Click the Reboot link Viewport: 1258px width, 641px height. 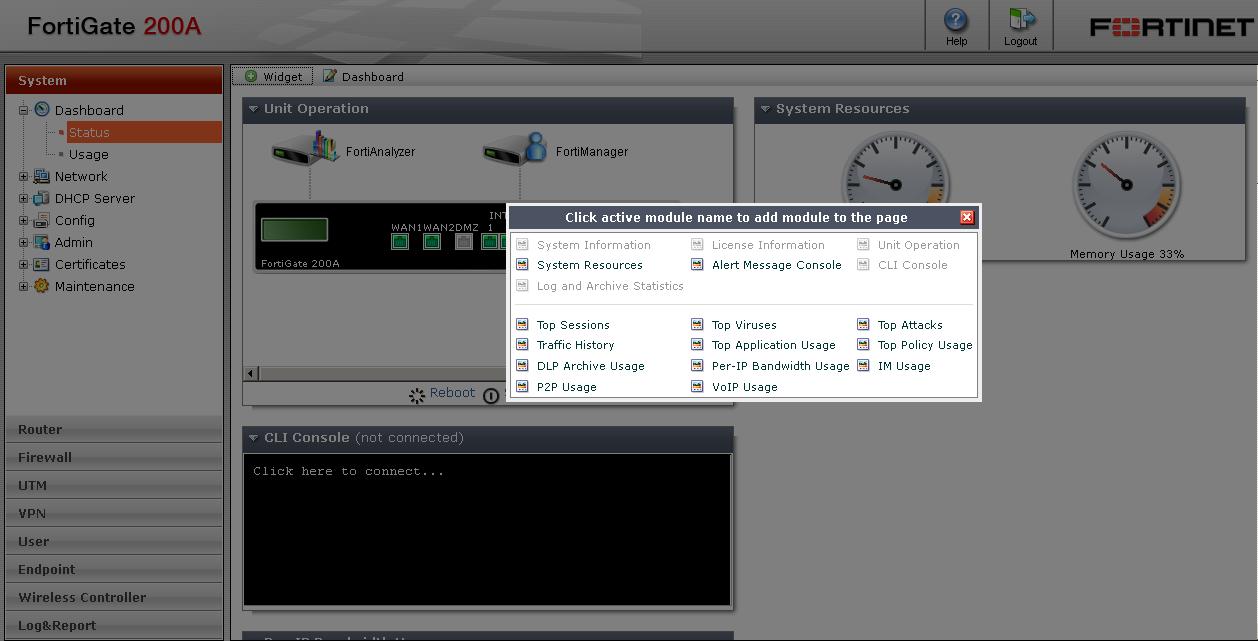452,392
